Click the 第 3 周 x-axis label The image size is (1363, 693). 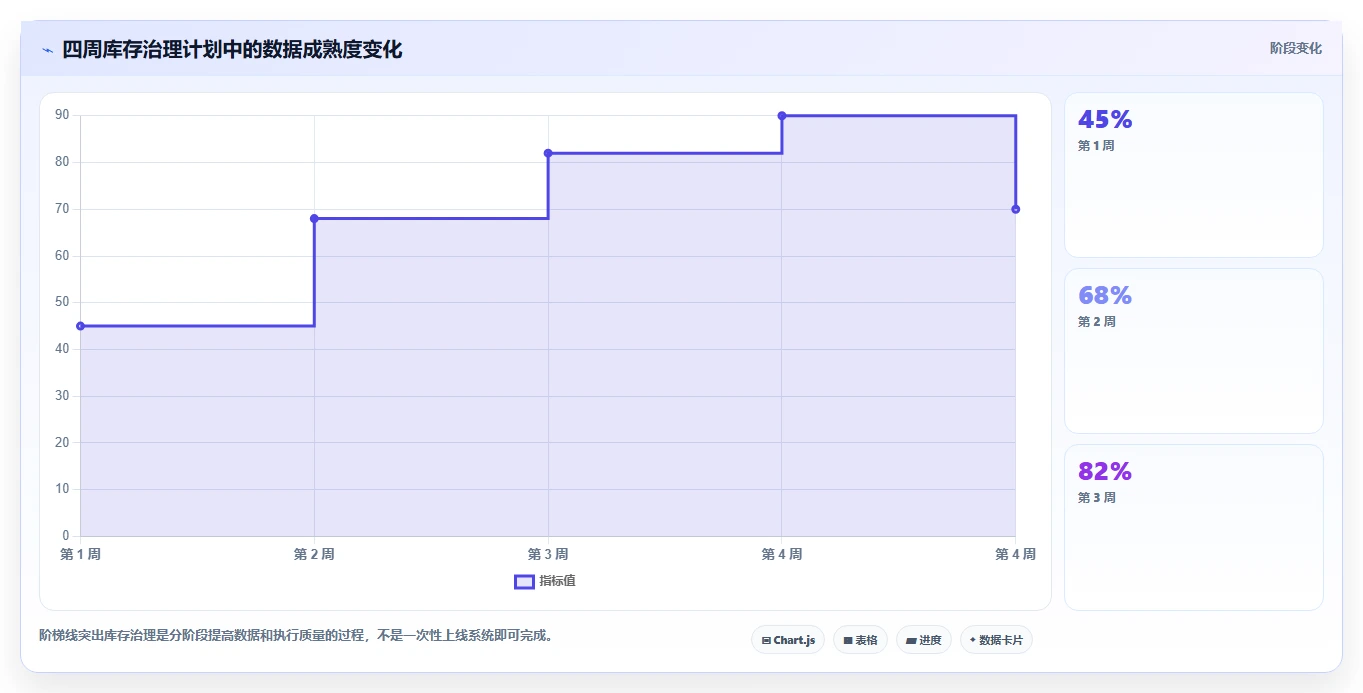pyautogui.click(x=548, y=554)
